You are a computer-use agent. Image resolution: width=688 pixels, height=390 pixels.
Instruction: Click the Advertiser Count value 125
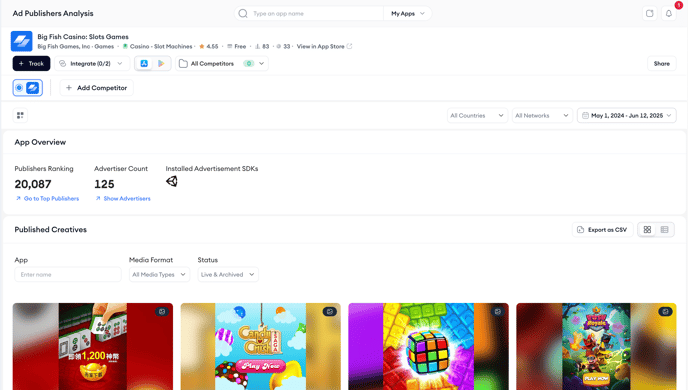104,184
